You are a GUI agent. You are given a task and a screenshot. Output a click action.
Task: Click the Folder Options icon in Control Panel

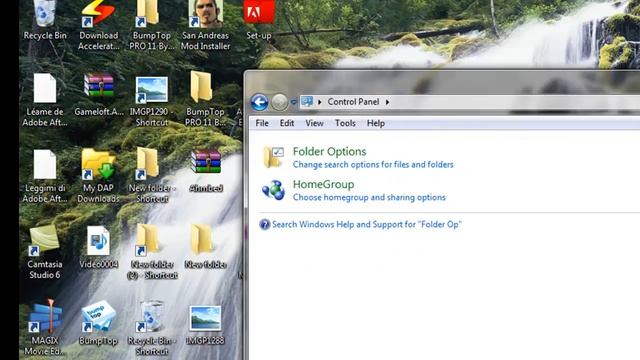tap(273, 157)
